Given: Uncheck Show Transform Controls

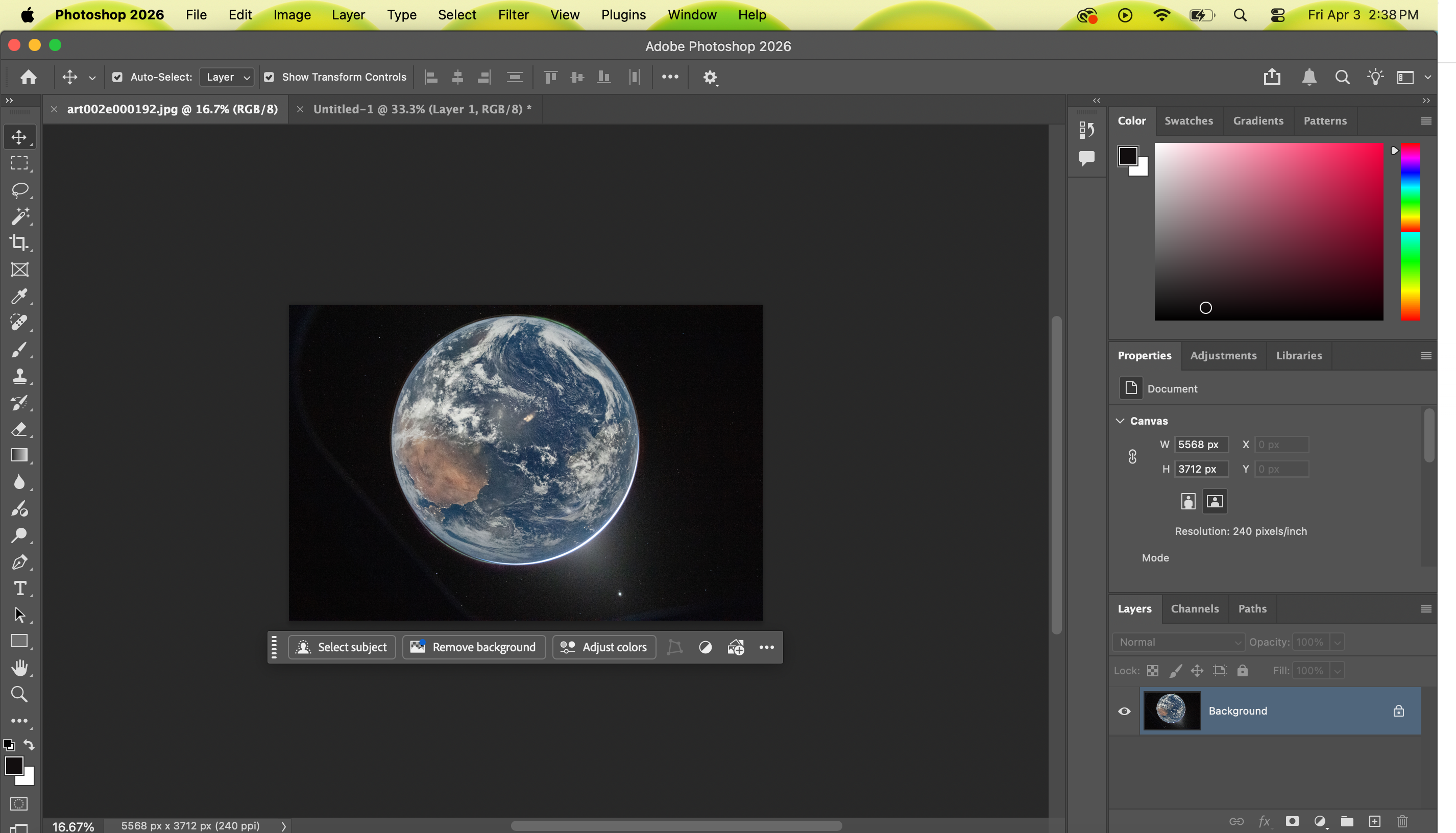Looking at the screenshot, I should point(270,77).
